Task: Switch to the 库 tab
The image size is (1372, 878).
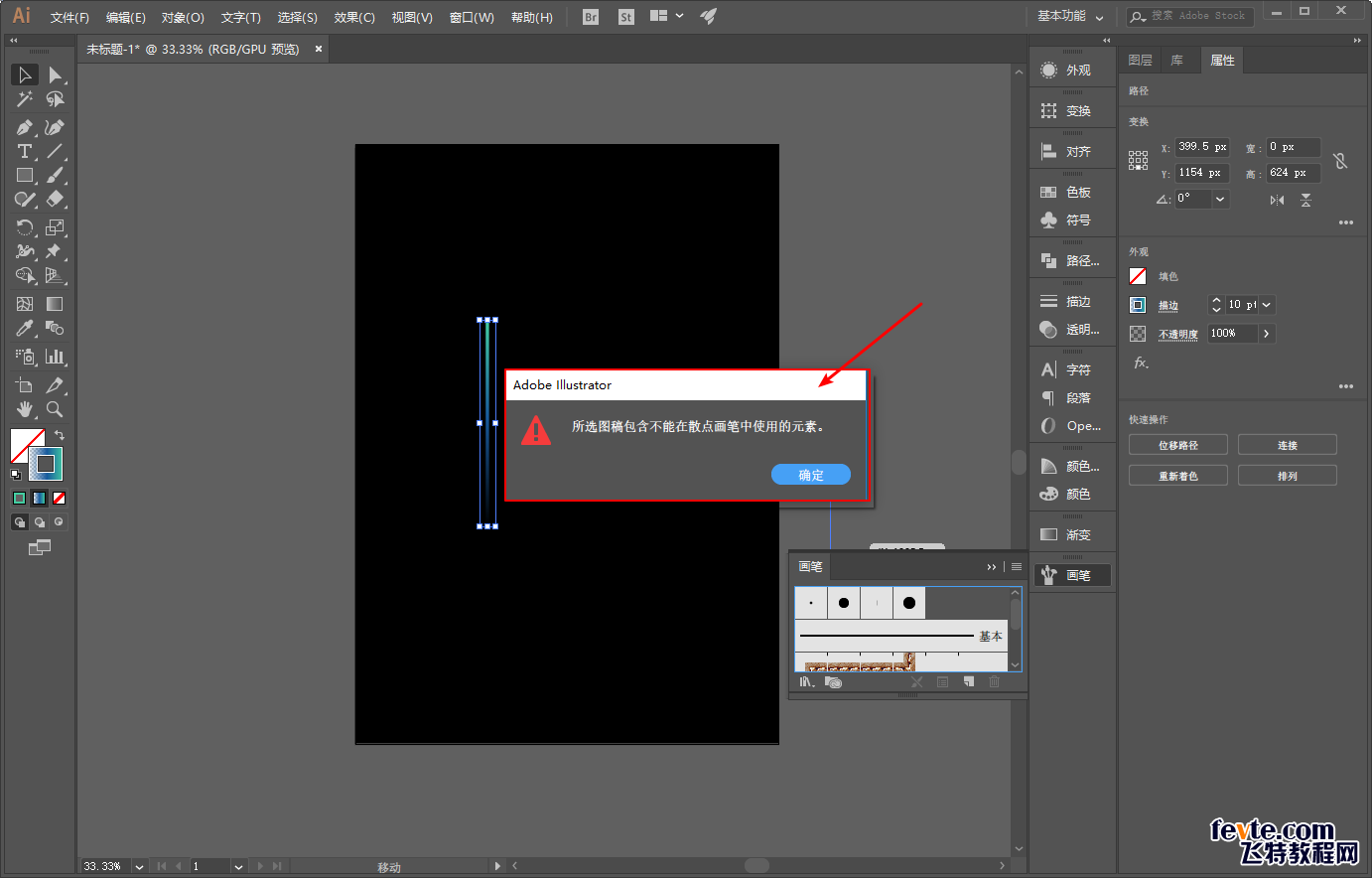Action: point(1176,61)
